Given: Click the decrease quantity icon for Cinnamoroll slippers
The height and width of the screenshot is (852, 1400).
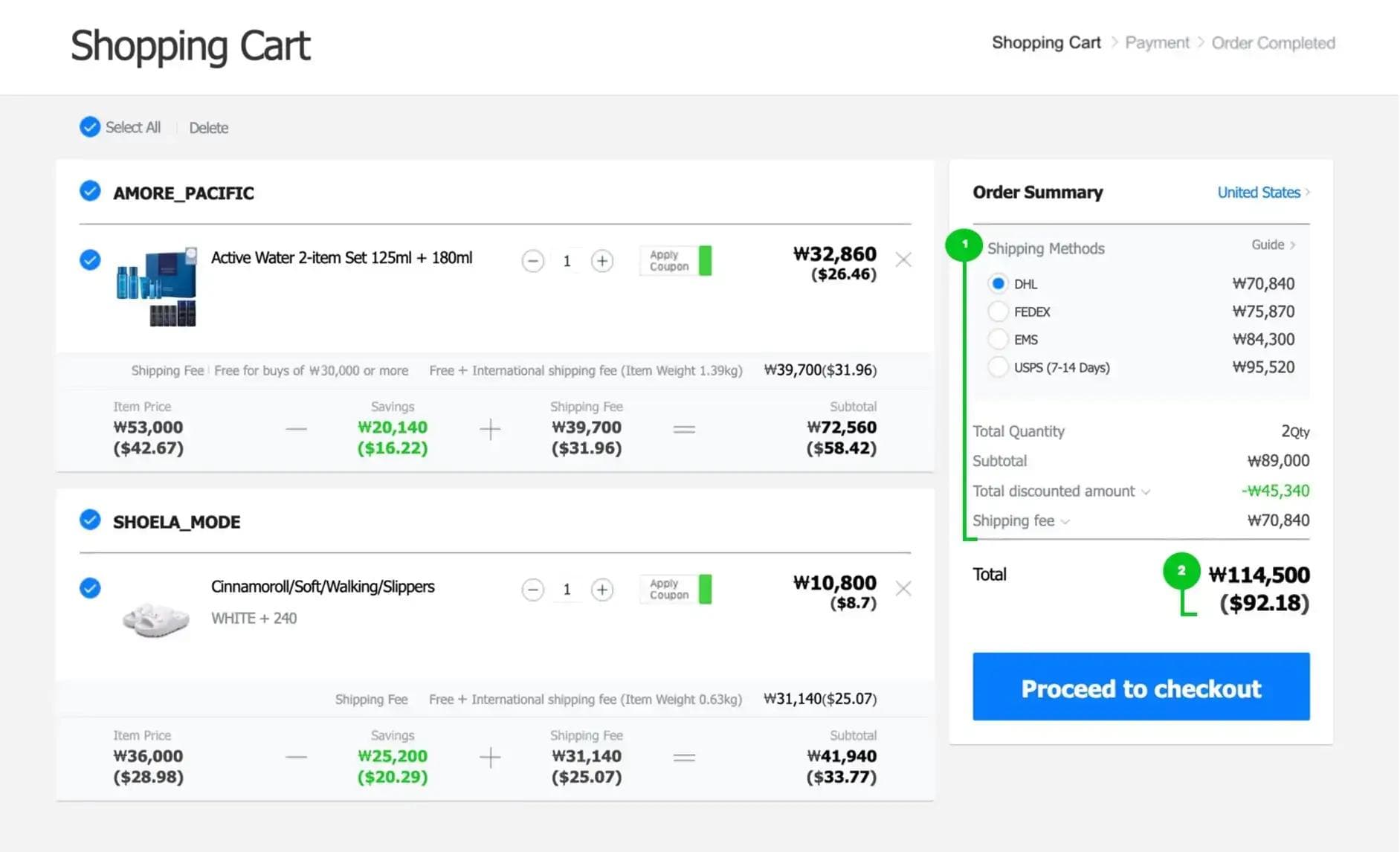Looking at the screenshot, I should point(532,589).
